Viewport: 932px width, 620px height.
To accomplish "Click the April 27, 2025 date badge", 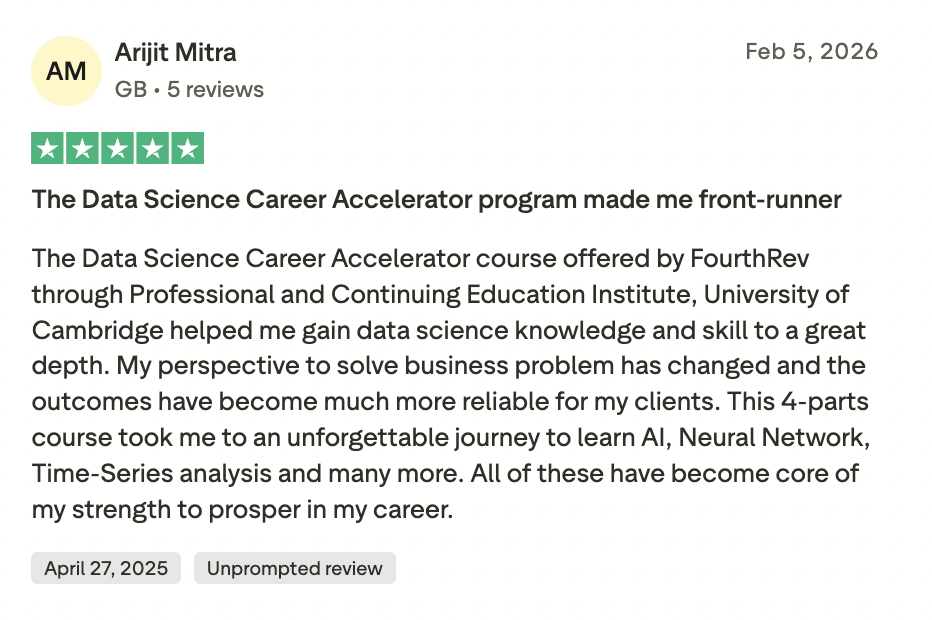I will click(106, 568).
